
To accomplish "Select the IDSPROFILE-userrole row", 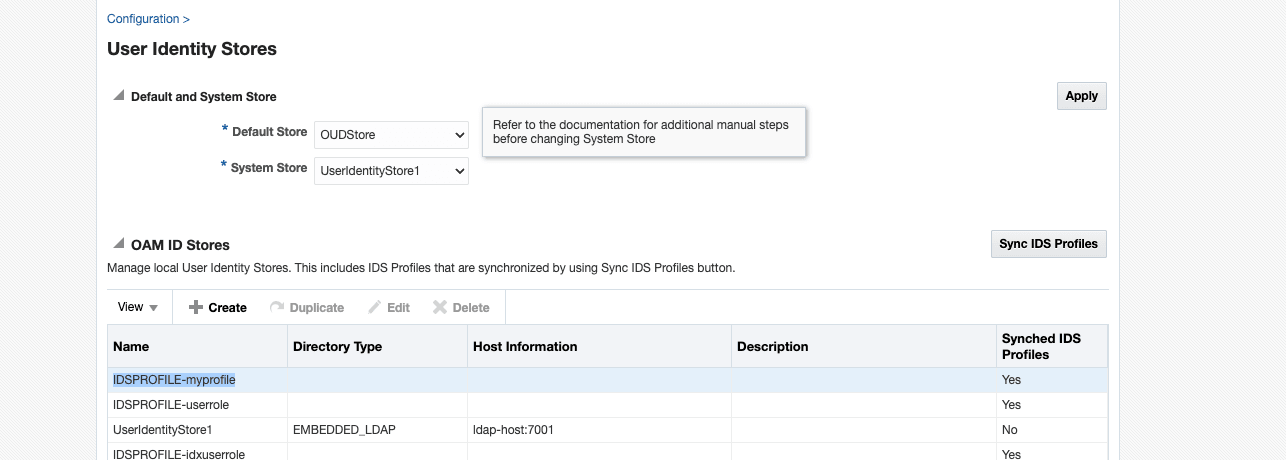I will click(x=170, y=405).
